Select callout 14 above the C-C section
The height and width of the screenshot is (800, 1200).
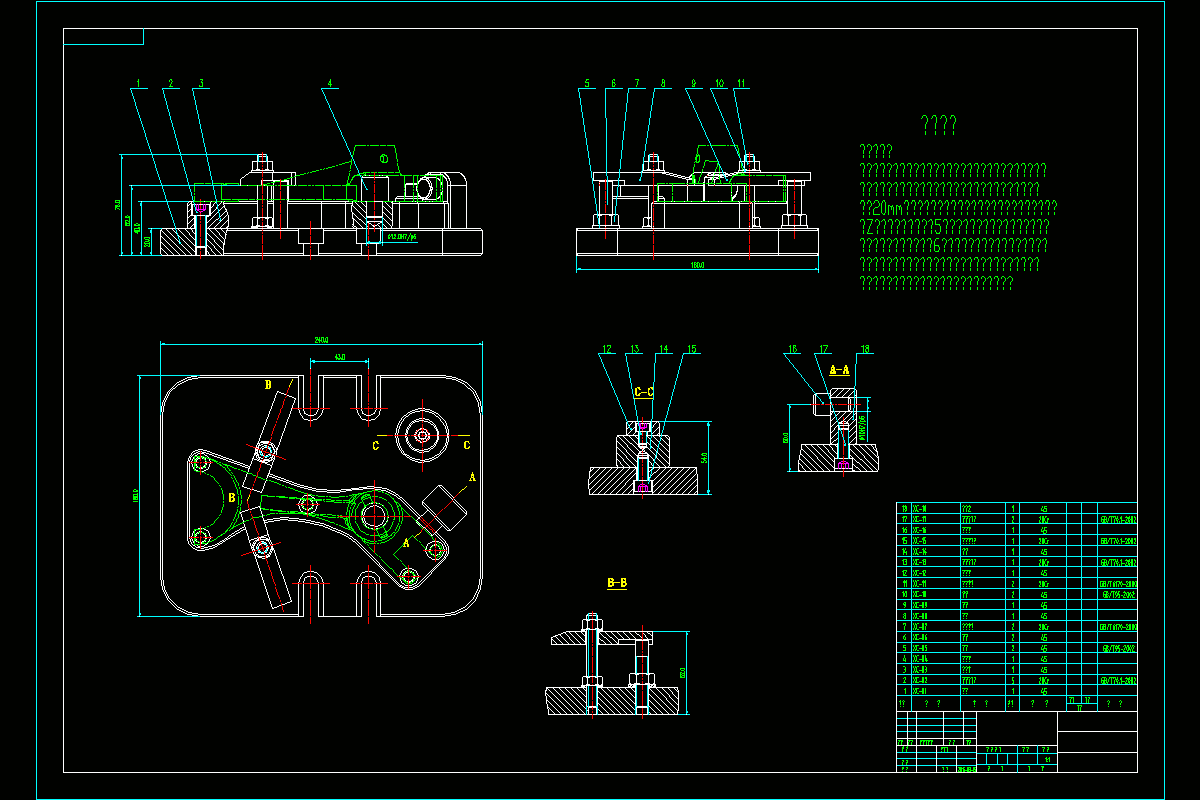(x=663, y=350)
